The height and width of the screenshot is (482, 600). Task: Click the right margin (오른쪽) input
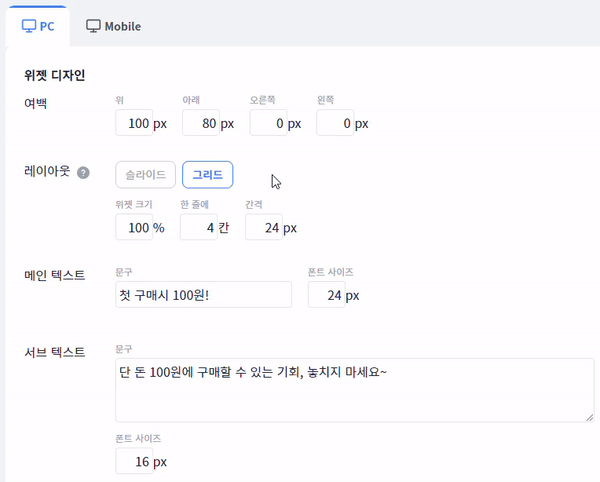(x=268, y=124)
